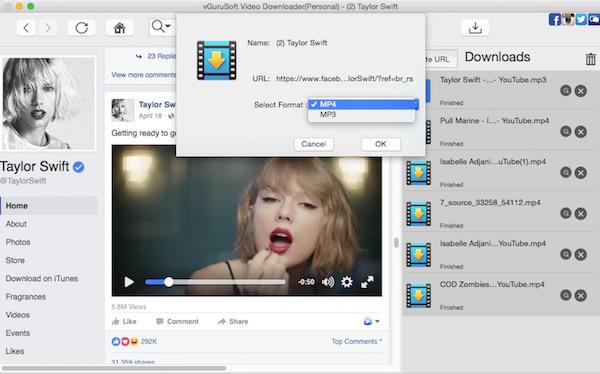Remove Isabelle Adjani YouTube.mp4 download

580,255
